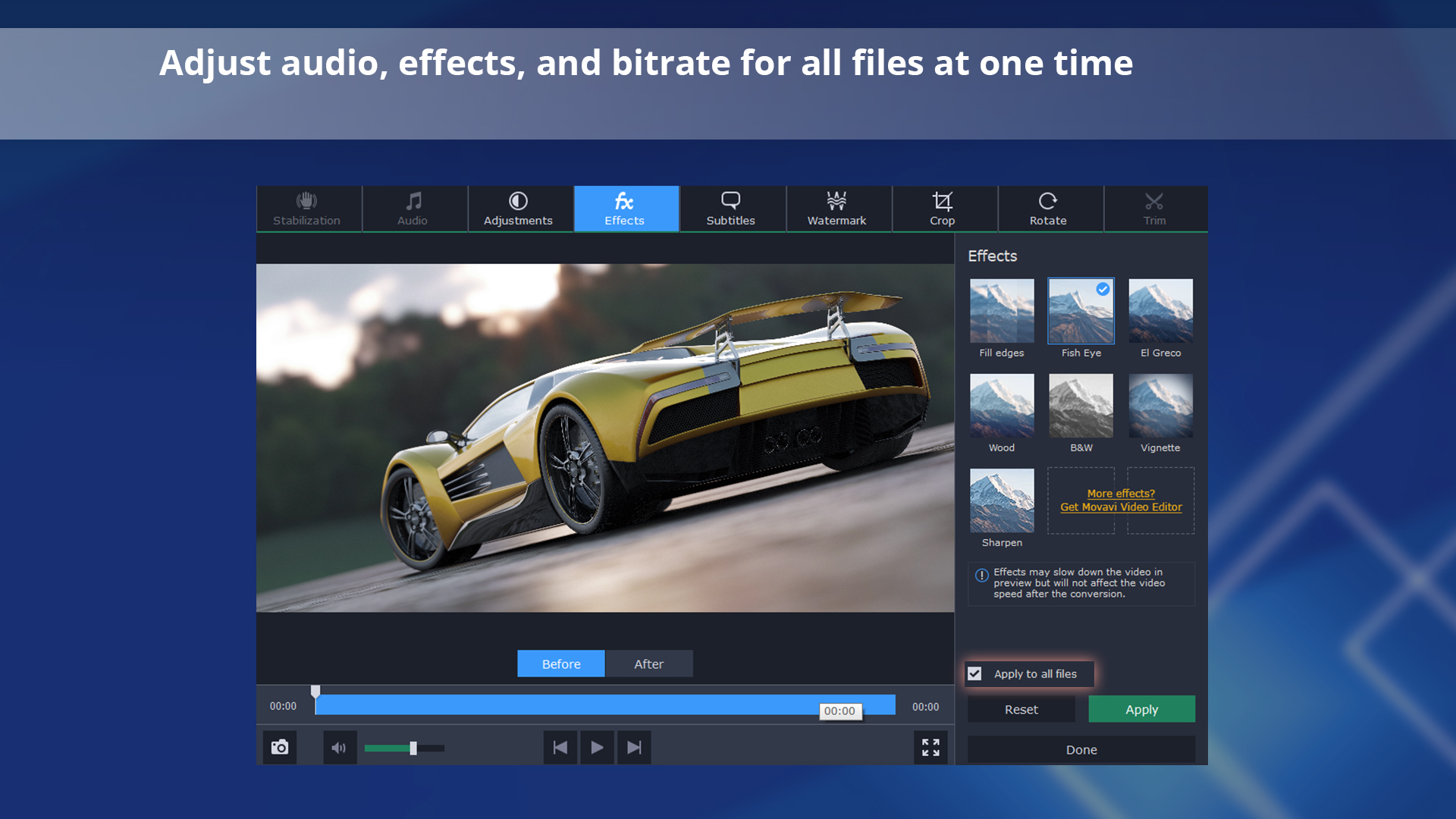
Task: Select the Vignette effect thumbnail
Action: pos(1160,405)
